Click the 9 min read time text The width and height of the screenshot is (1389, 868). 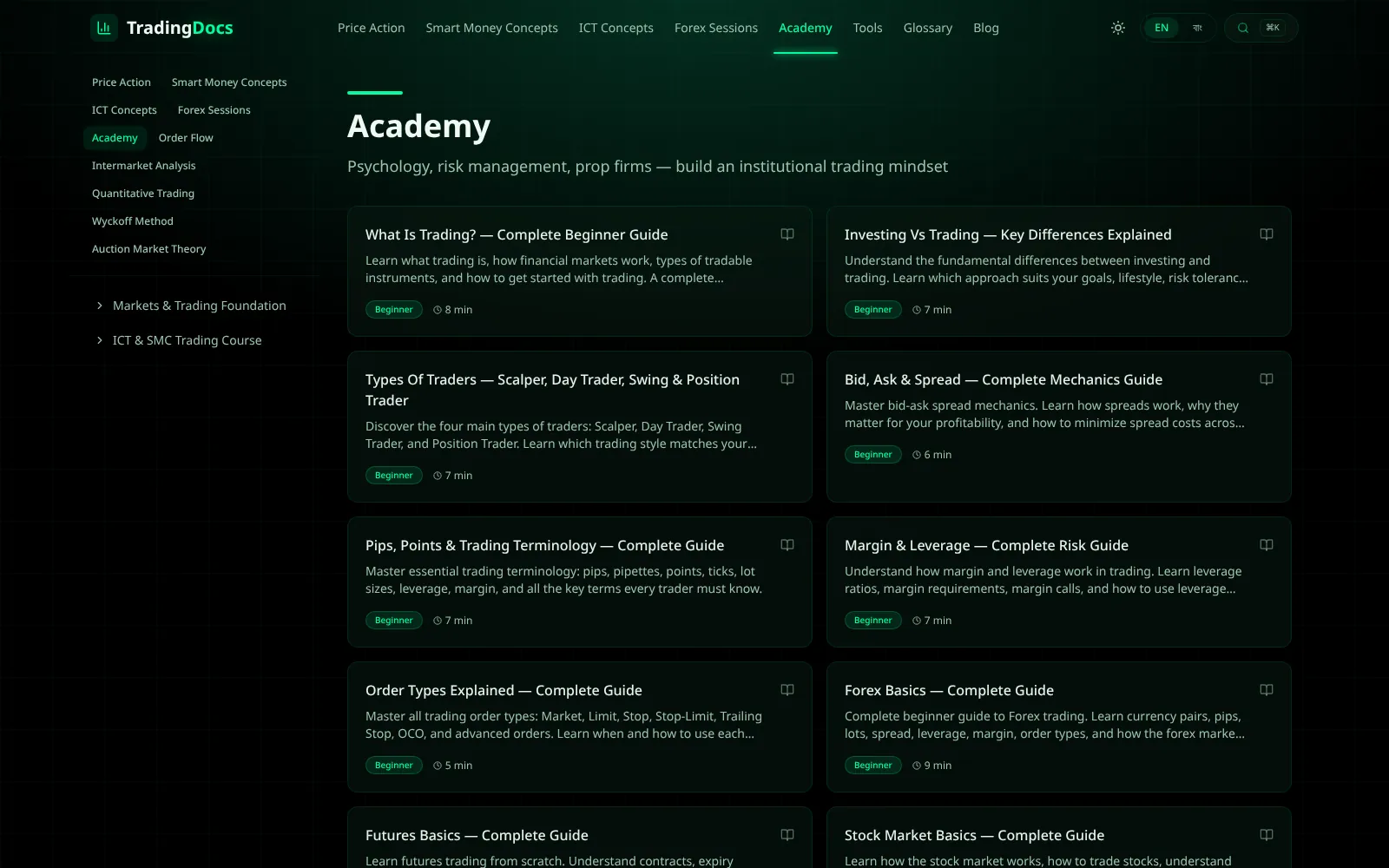point(938,766)
